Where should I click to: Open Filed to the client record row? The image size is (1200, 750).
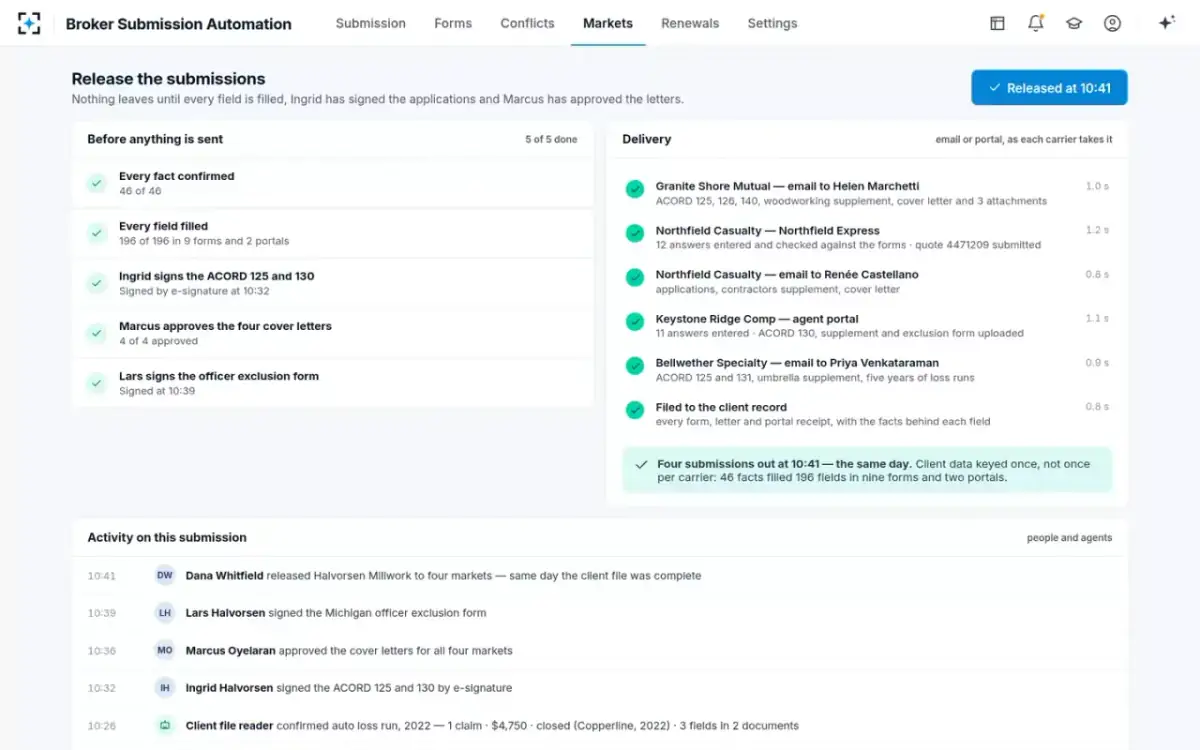pos(867,414)
